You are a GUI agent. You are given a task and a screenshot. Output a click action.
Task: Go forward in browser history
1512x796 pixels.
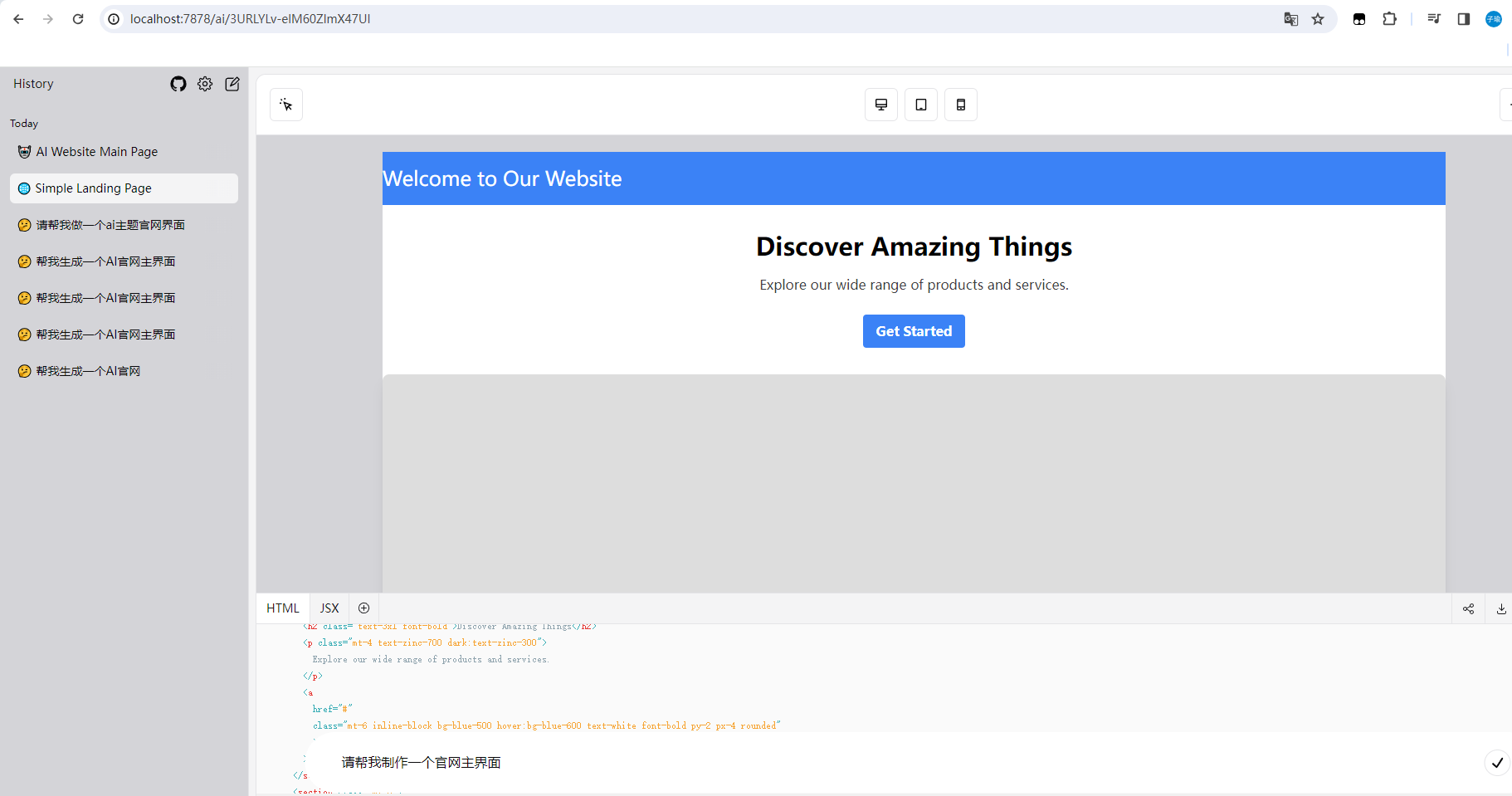pyautogui.click(x=48, y=19)
